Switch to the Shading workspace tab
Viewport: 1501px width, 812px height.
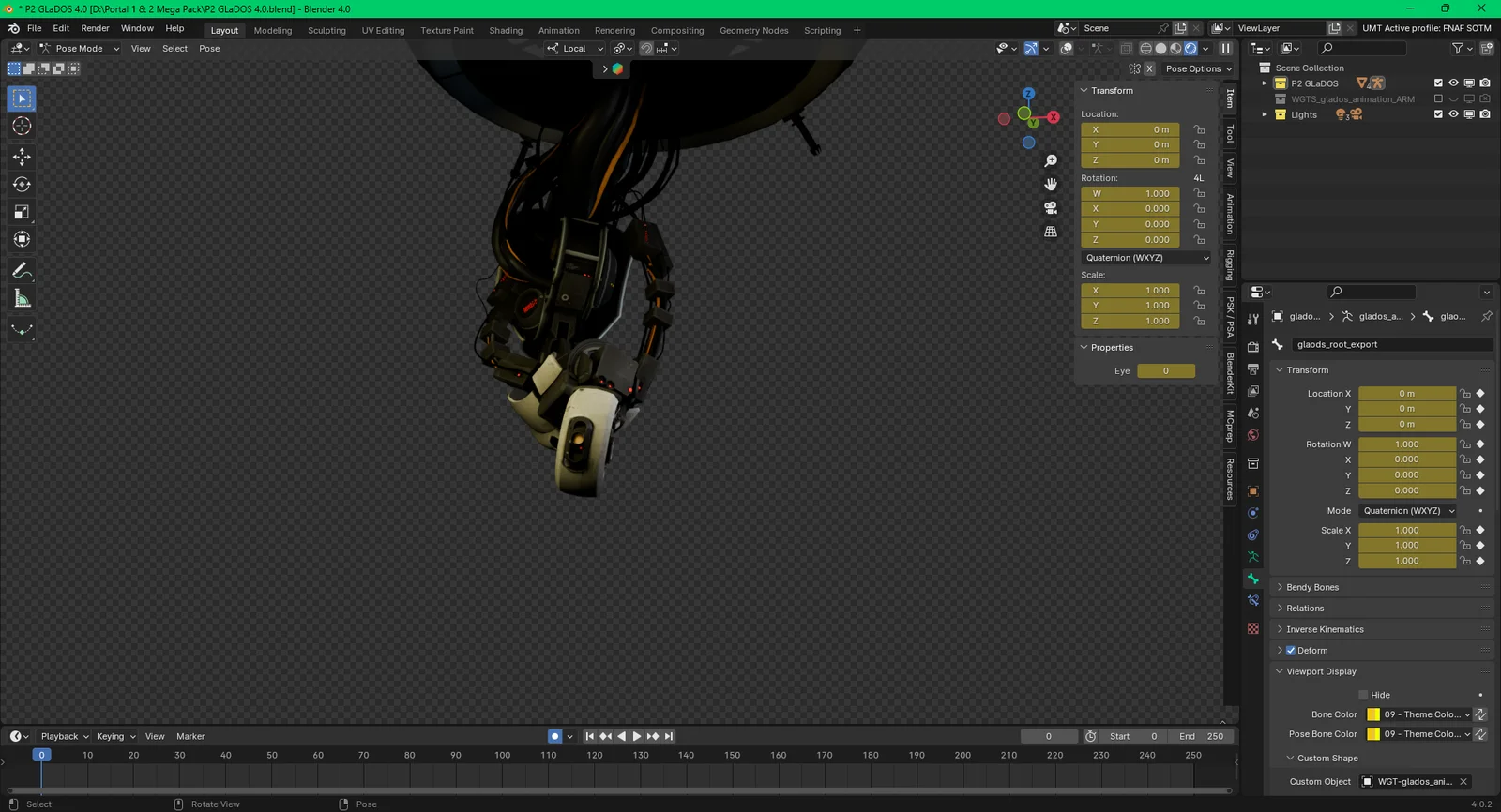click(506, 30)
